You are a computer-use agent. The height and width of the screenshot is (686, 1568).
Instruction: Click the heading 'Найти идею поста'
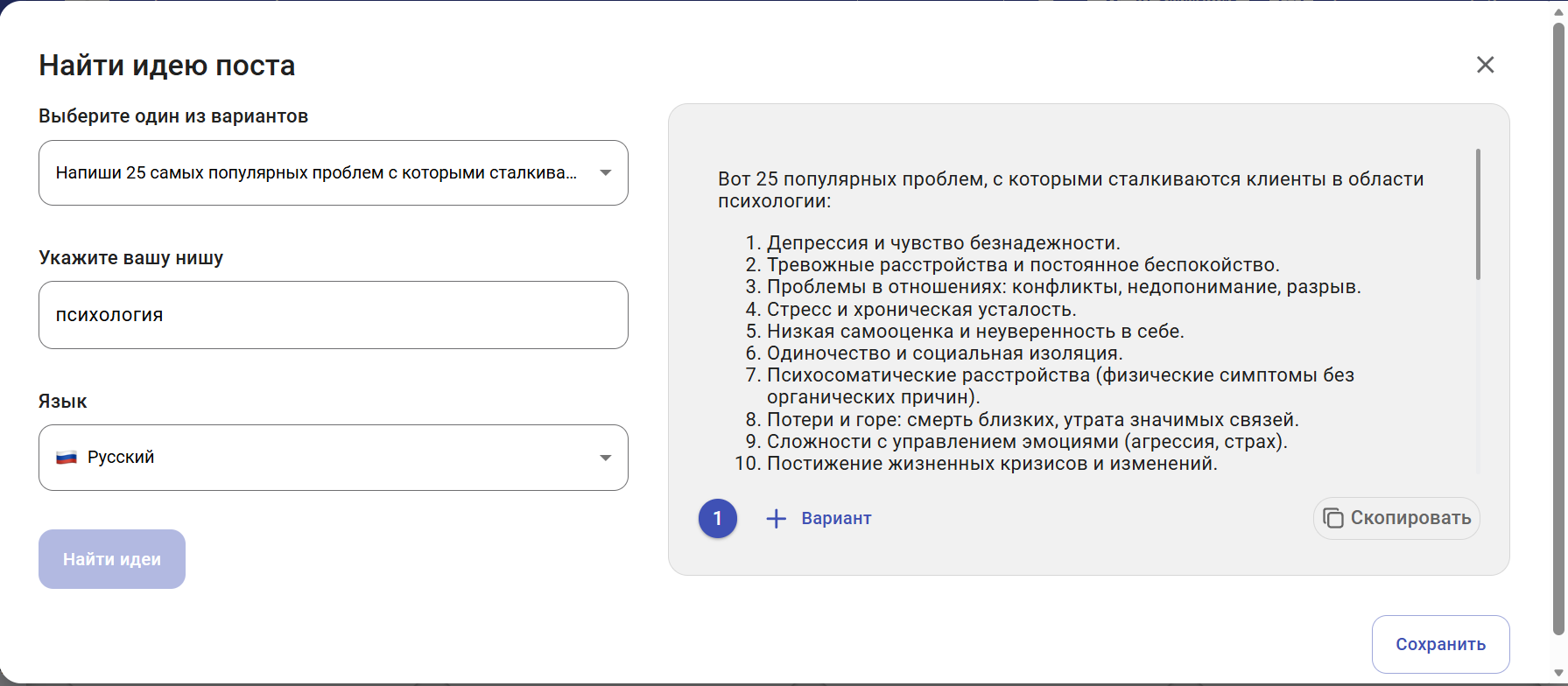(167, 66)
